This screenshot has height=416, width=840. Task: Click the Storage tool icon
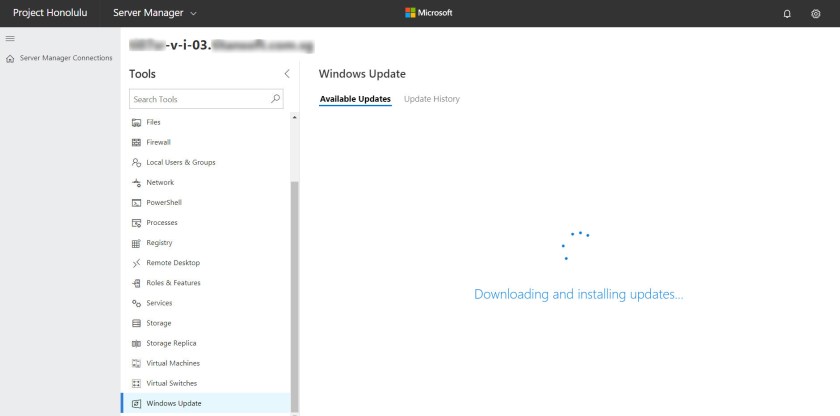coord(137,323)
